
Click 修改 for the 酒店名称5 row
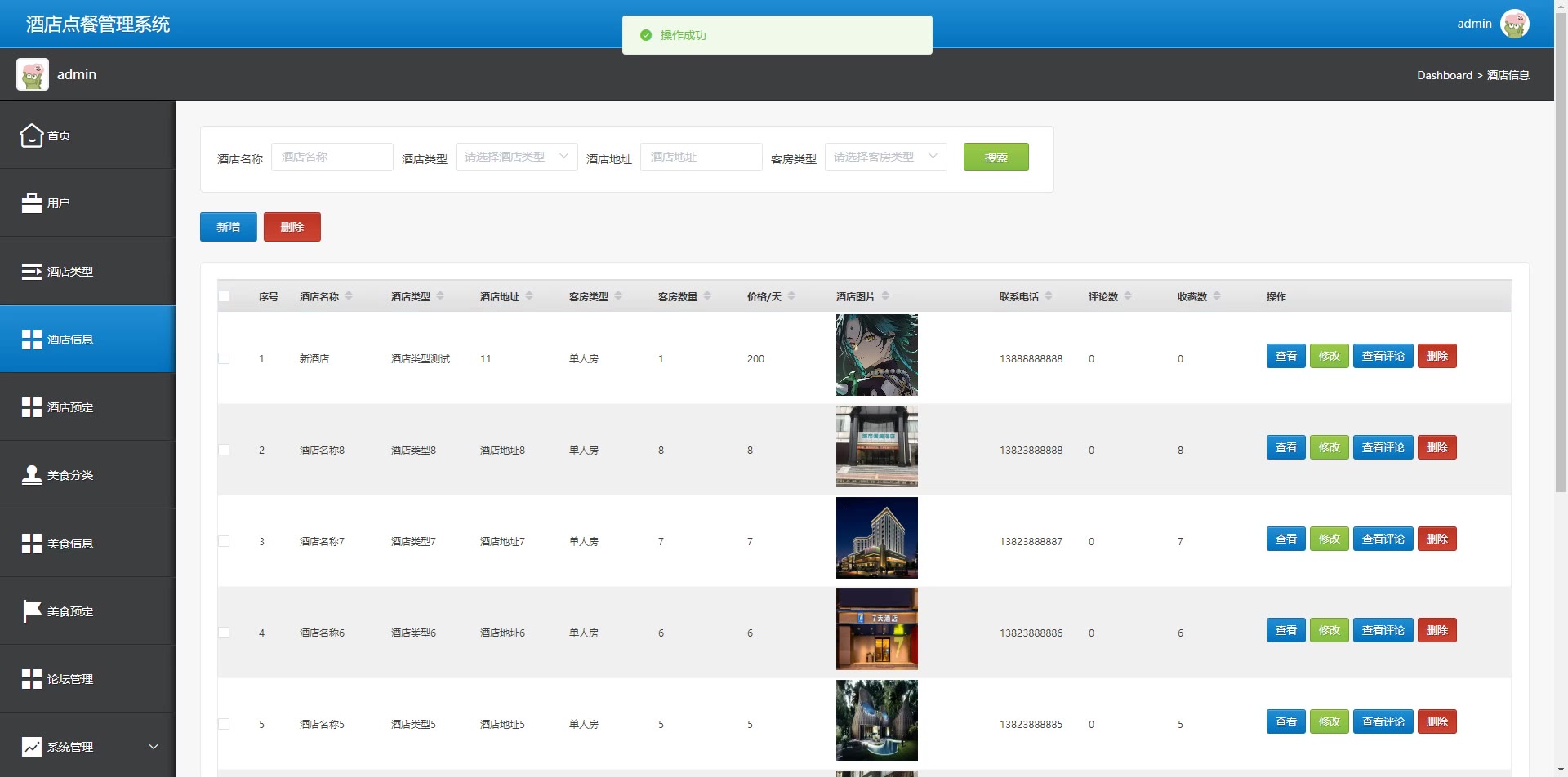coord(1329,721)
